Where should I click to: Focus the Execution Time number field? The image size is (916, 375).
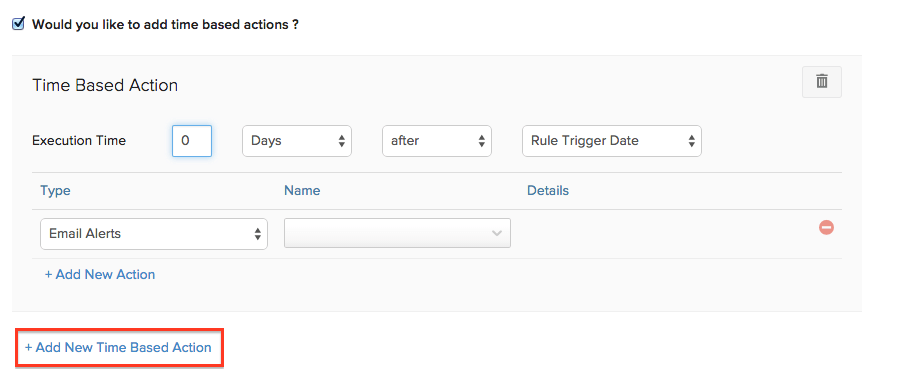192,141
